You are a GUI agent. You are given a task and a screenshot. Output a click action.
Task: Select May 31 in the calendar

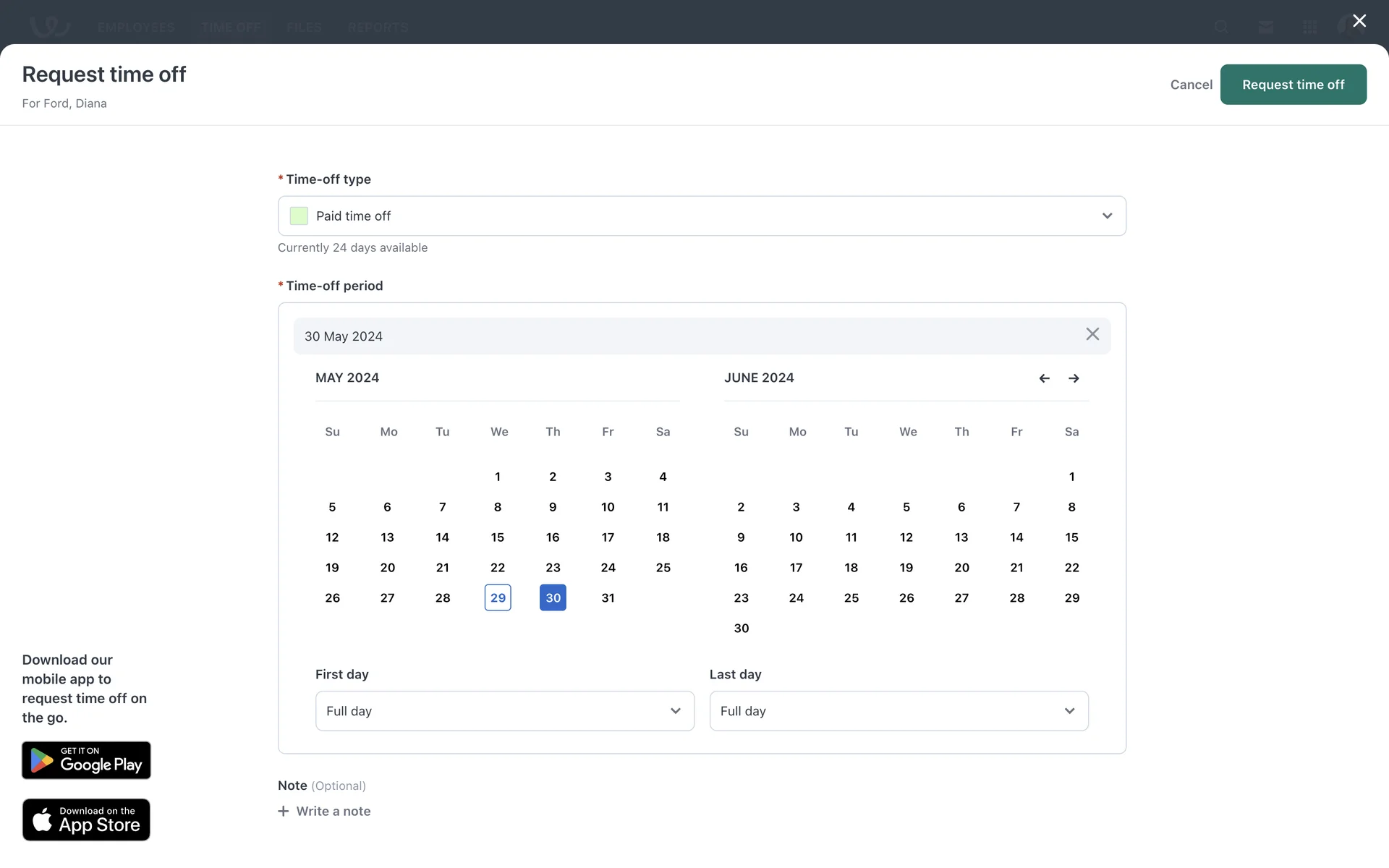coord(608,598)
